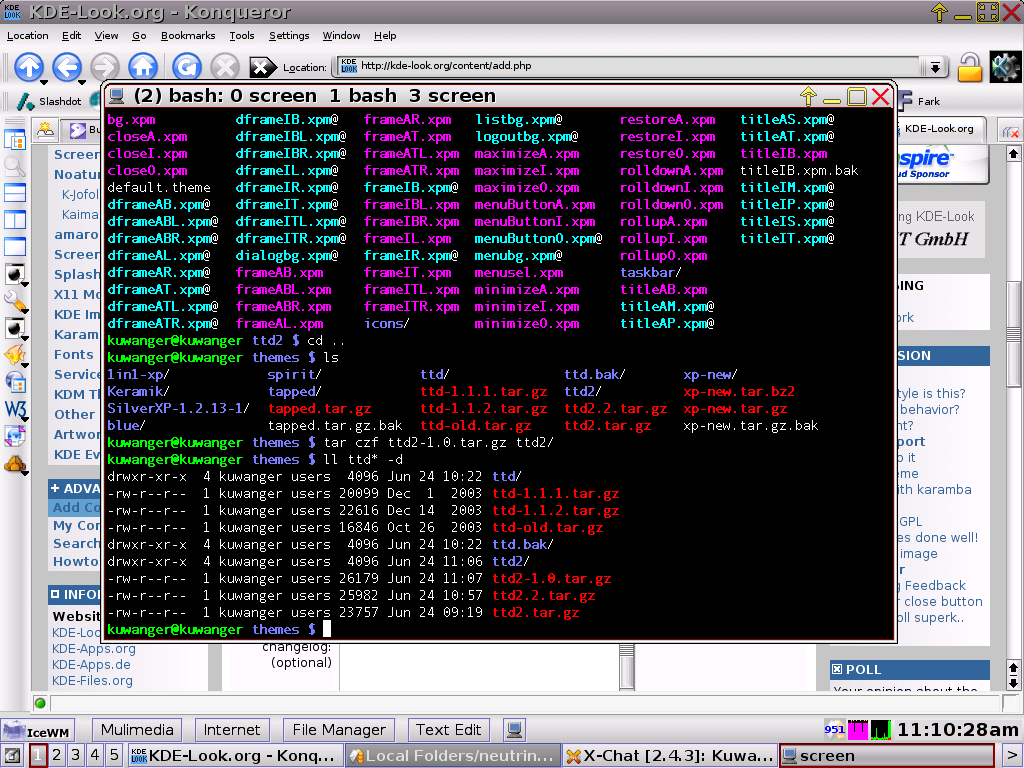1024x768 pixels.
Task: Open the KDE-Apps.de website link
Action: (91, 664)
